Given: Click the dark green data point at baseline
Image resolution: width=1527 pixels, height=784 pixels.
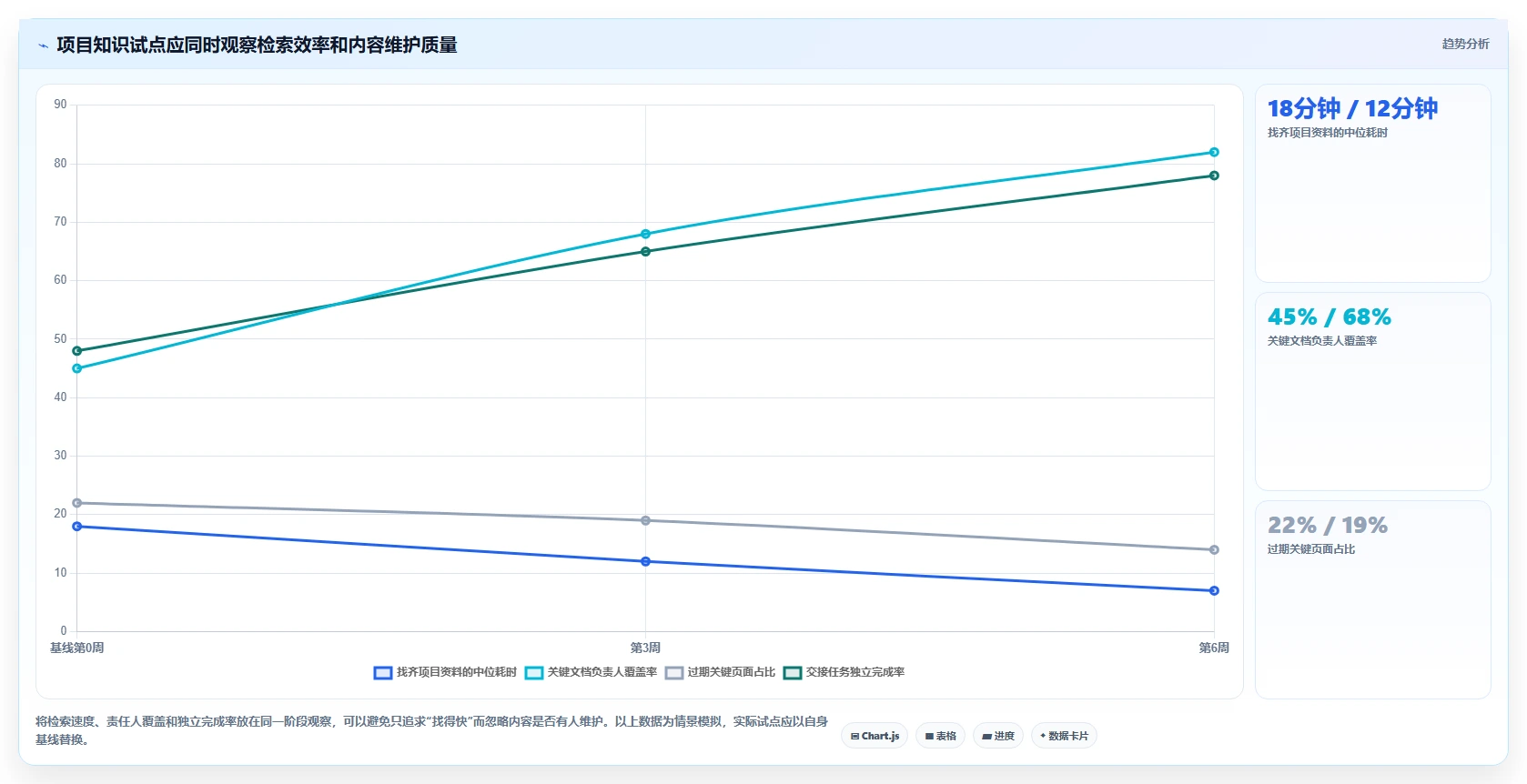Looking at the screenshot, I should 77,351.
